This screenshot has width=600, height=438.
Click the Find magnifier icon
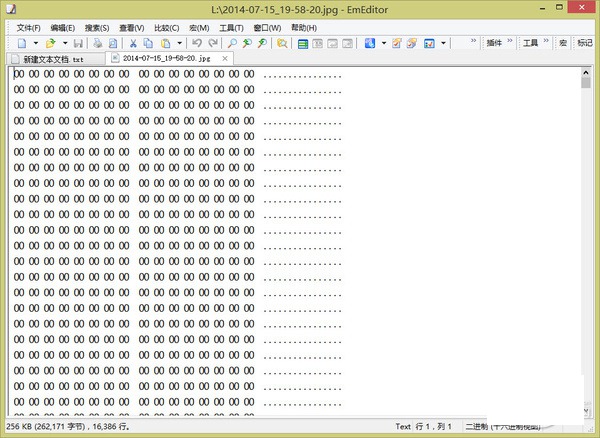tap(232, 43)
